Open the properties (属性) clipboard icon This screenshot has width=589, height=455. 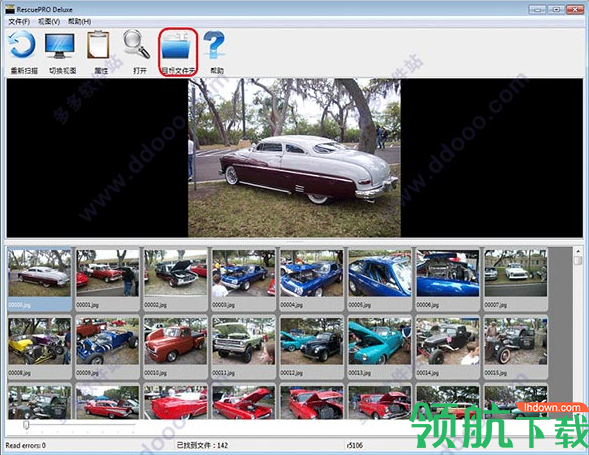tap(98, 45)
